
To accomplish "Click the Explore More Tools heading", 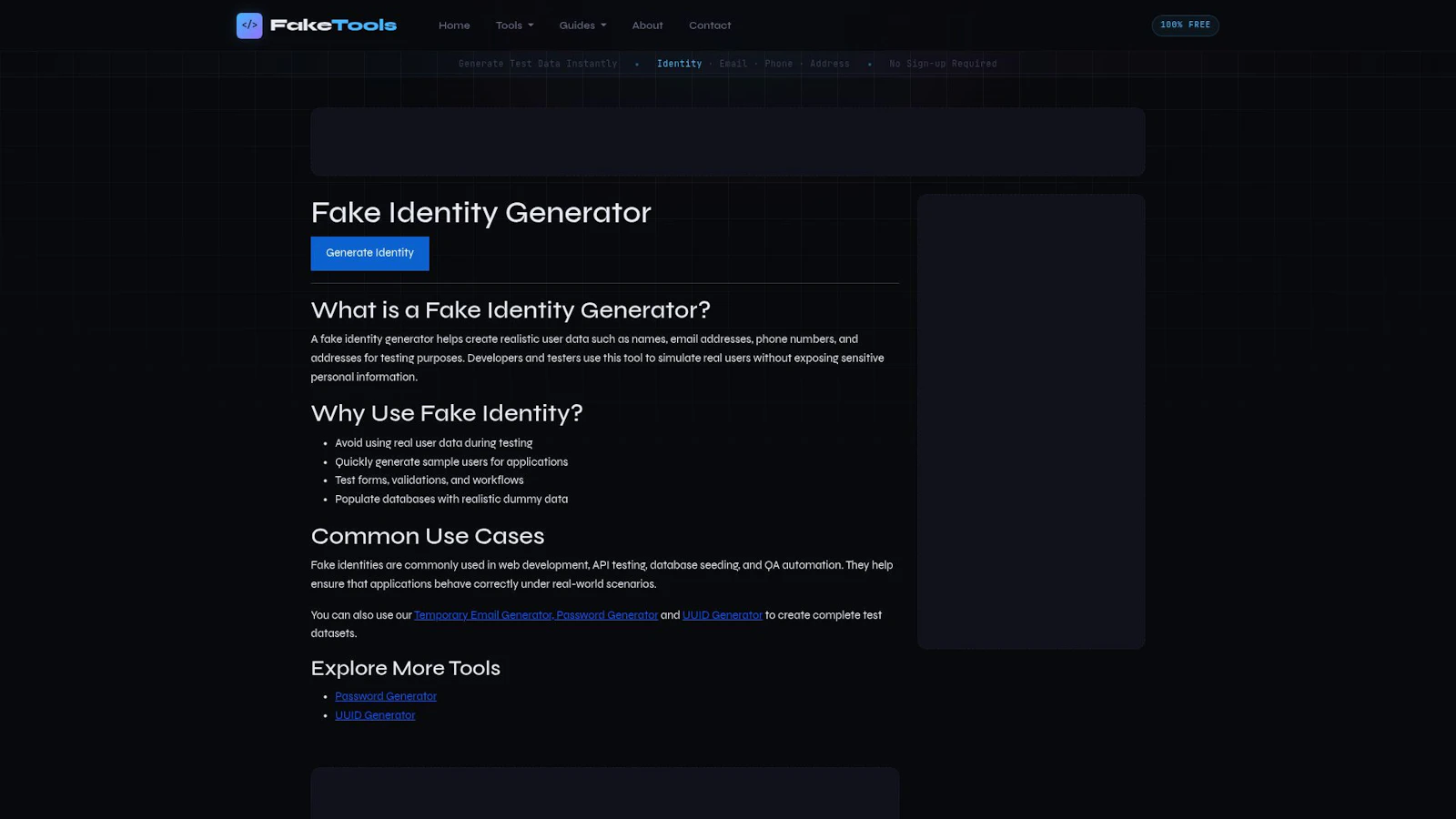I will click(406, 668).
